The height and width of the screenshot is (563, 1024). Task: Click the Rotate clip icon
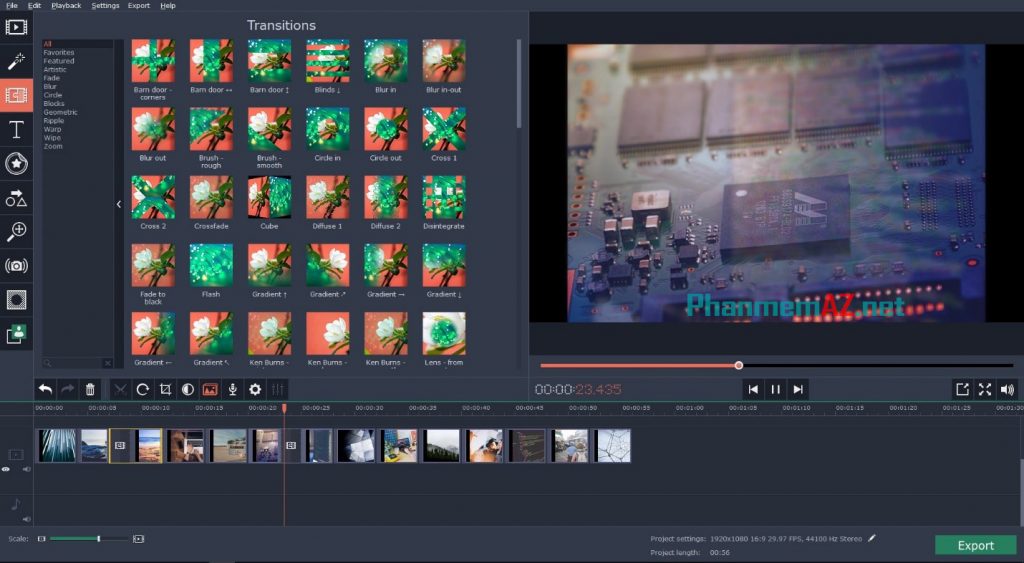[142, 389]
